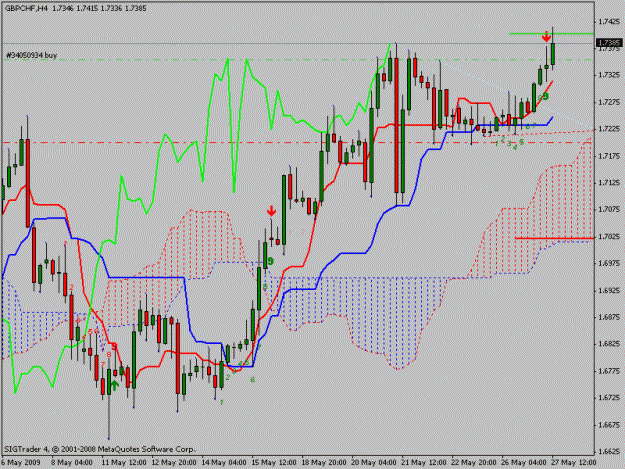Image resolution: width=625 pixels, height=469 pixels.
Task: Click the 1.6825 price axis label
Action: (x=609, y=343)
